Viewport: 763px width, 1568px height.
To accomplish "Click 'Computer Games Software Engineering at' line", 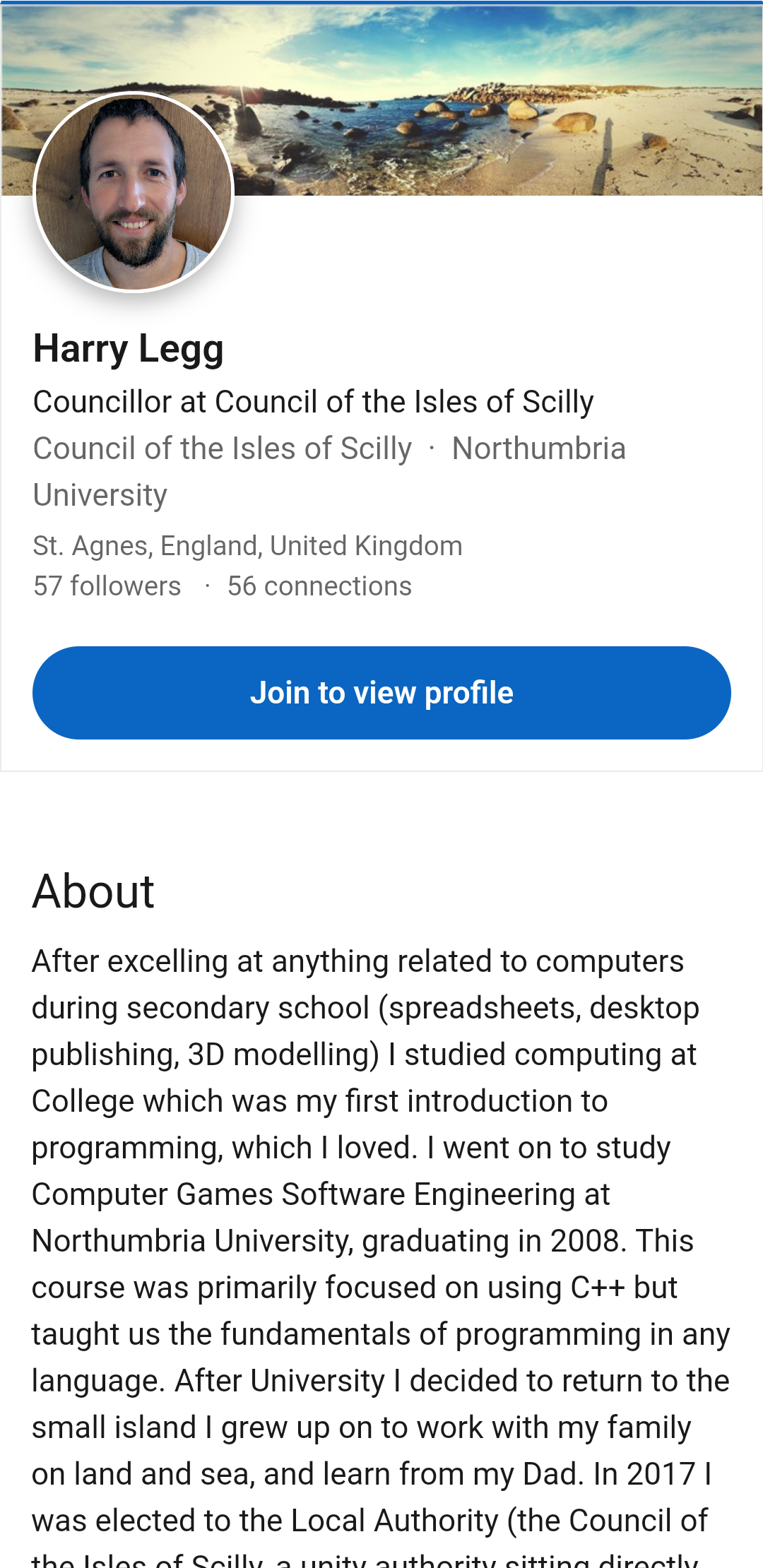I will click(321, 1194).
